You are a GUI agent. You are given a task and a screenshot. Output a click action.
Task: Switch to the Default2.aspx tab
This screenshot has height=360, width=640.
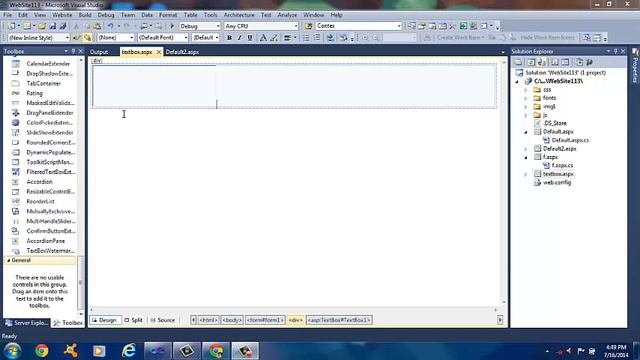[x=182, y=52]
